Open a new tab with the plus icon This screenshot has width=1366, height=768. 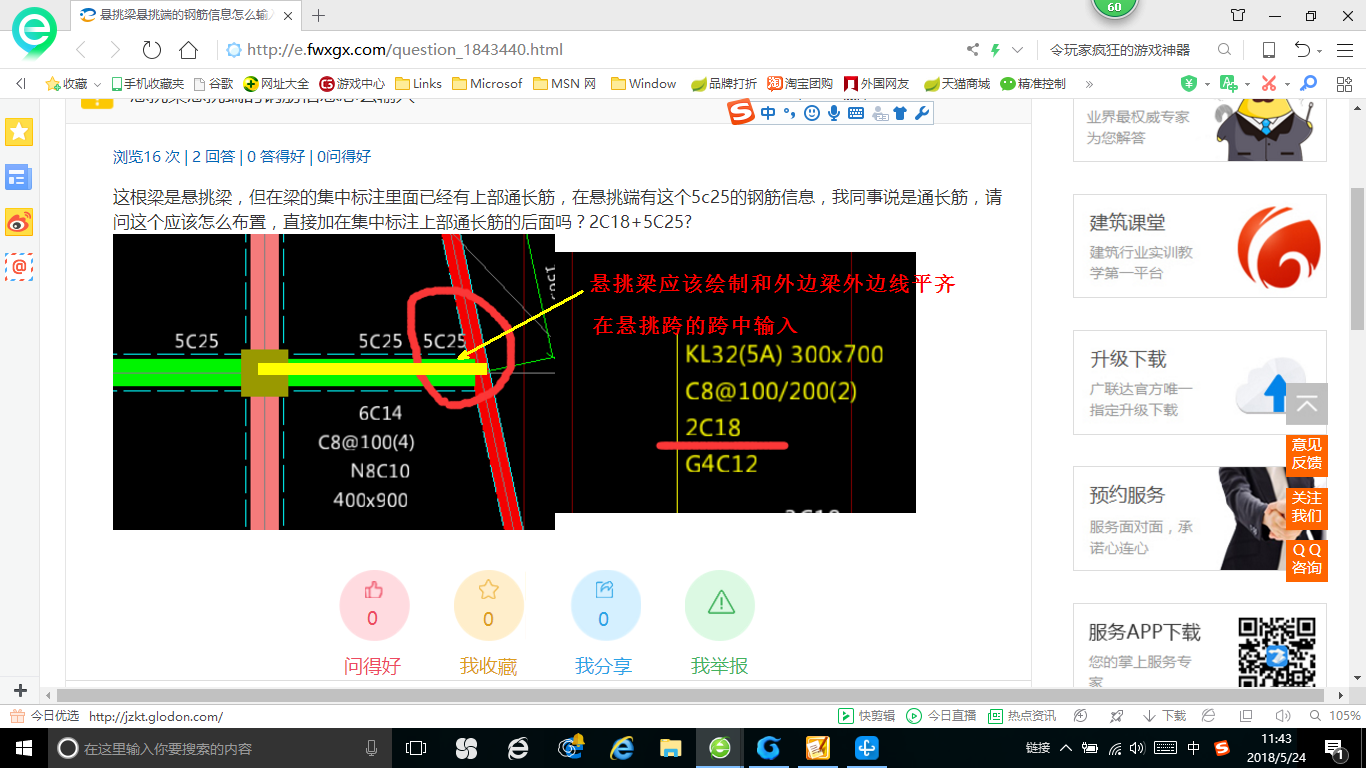319,15
